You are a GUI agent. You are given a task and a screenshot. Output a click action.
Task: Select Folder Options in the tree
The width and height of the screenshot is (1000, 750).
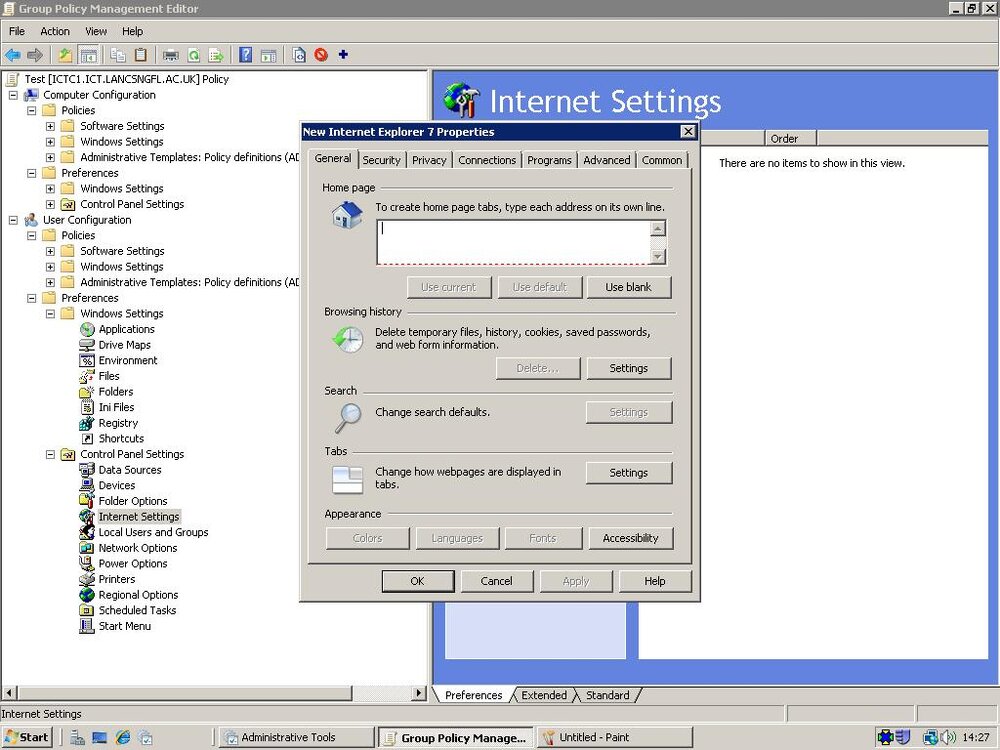point(133,501)
